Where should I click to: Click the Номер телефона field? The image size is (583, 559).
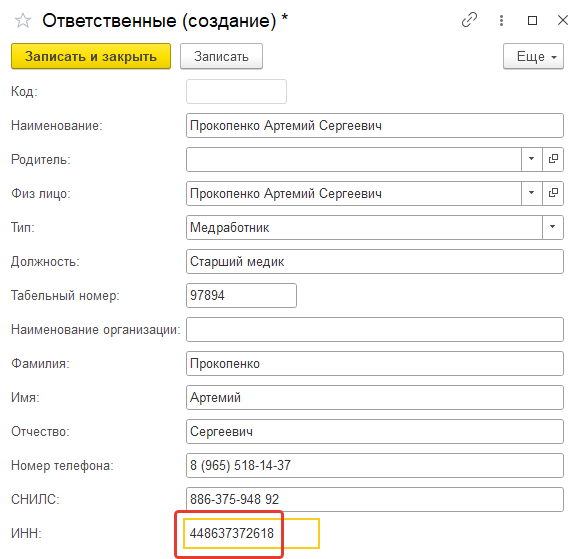pos(375,465)
